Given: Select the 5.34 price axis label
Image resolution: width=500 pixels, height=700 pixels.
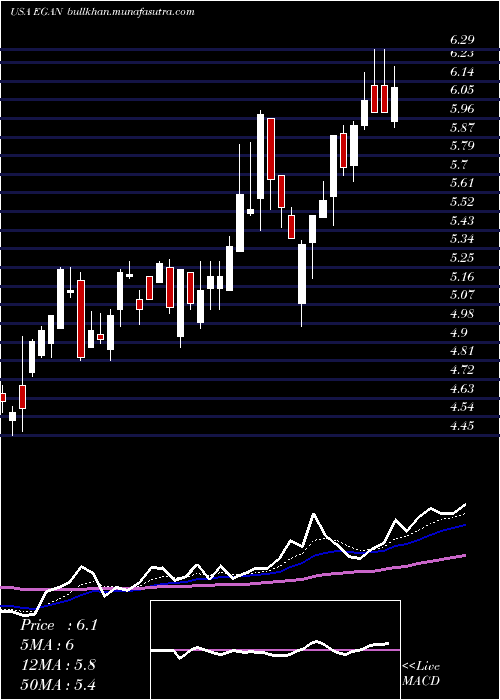Looking at the screenshot, I should click(x=462, y=239).
